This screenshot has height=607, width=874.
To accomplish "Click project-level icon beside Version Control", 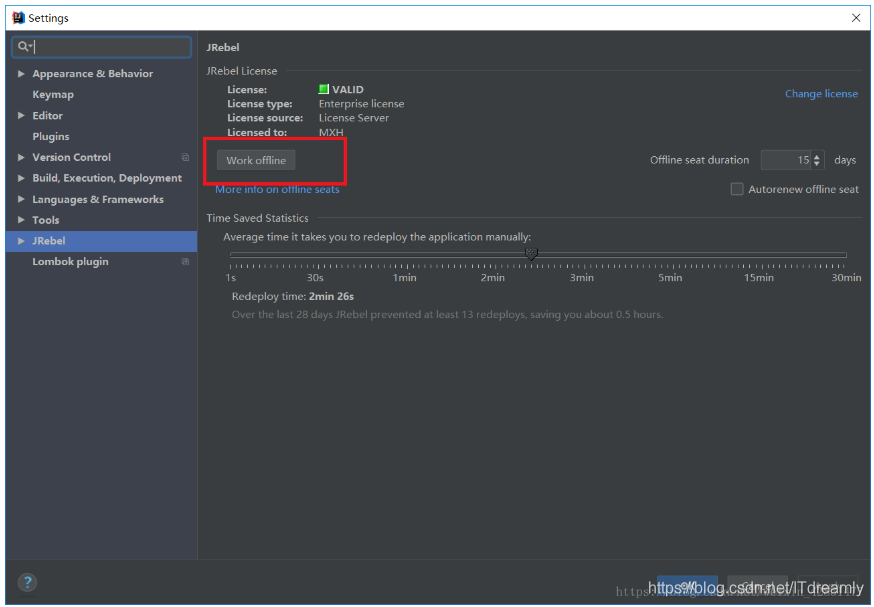I will point(185,158).
